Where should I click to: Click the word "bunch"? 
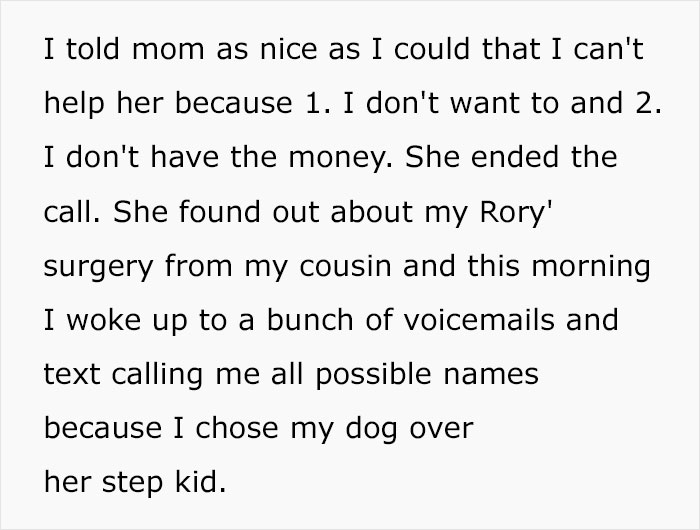tap(298, 320)
